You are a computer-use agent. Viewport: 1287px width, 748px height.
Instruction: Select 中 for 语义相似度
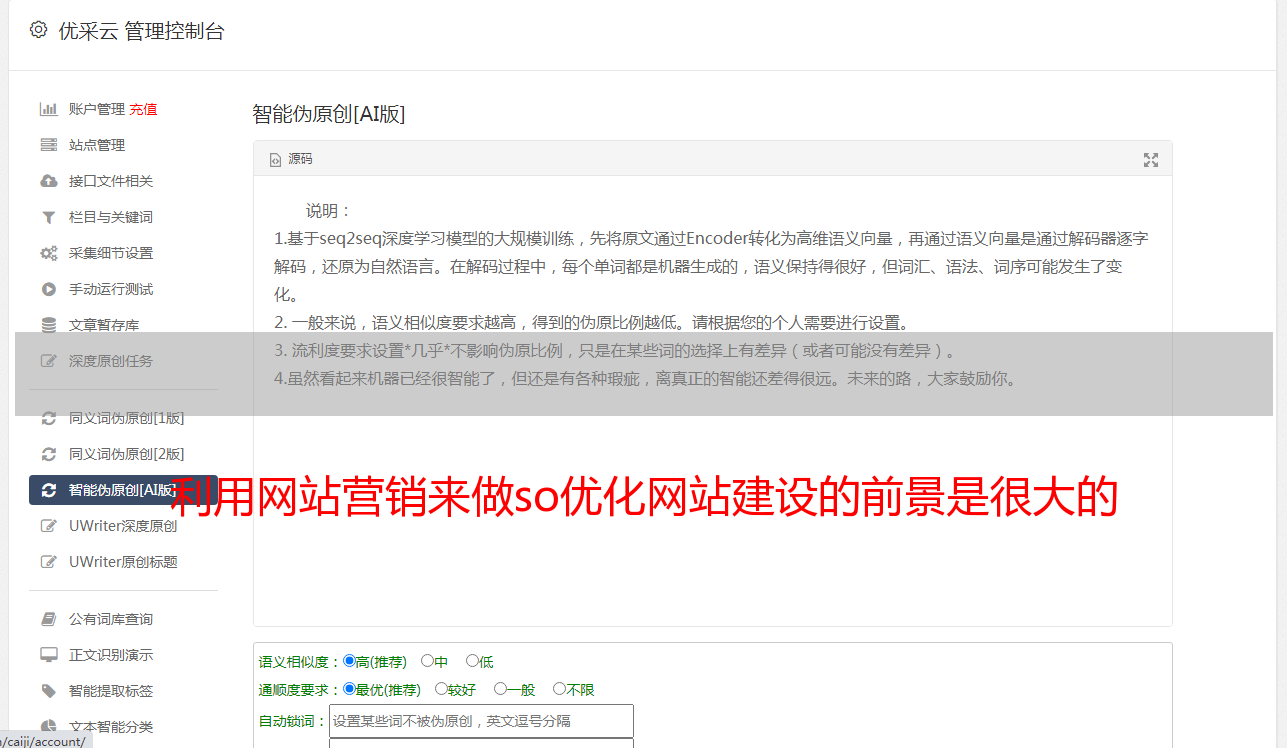pyautogui.click(x=427, y=661)
